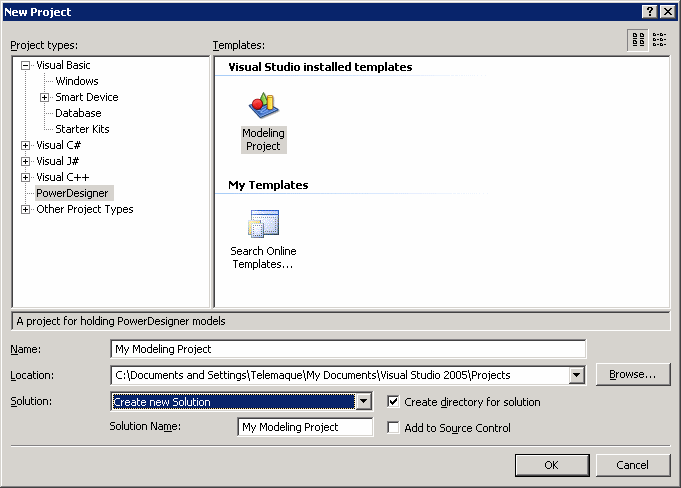Select the Modeling Project template icon
Image resolution: width=681 pixels, height=488 pixels.
point(263,106)
